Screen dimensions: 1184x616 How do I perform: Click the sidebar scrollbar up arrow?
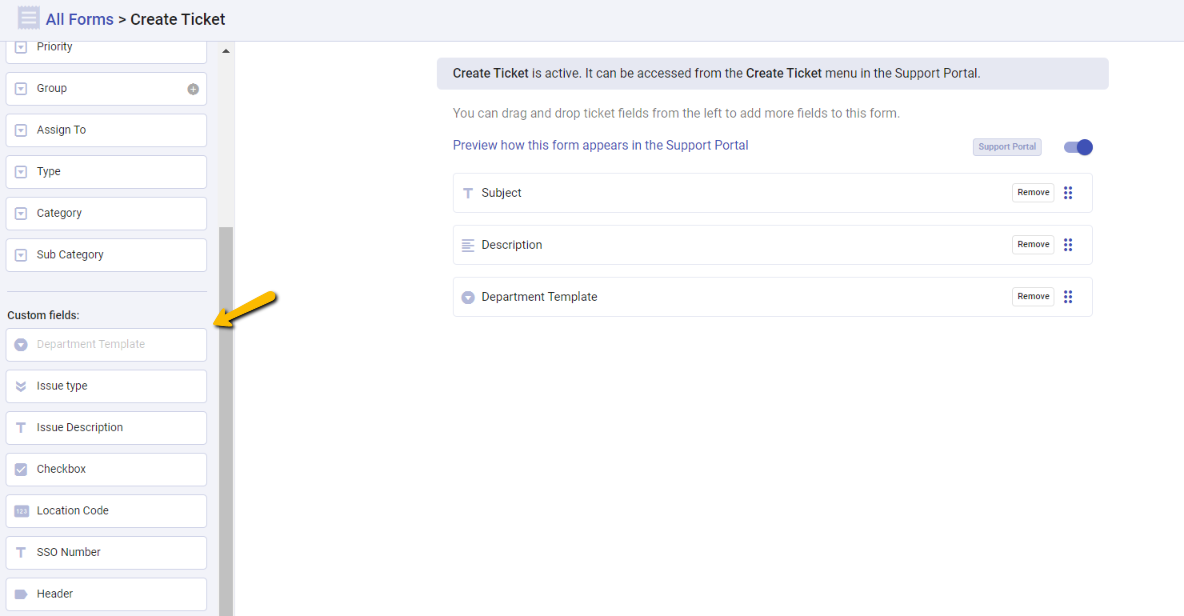click(x=226, y=49)
